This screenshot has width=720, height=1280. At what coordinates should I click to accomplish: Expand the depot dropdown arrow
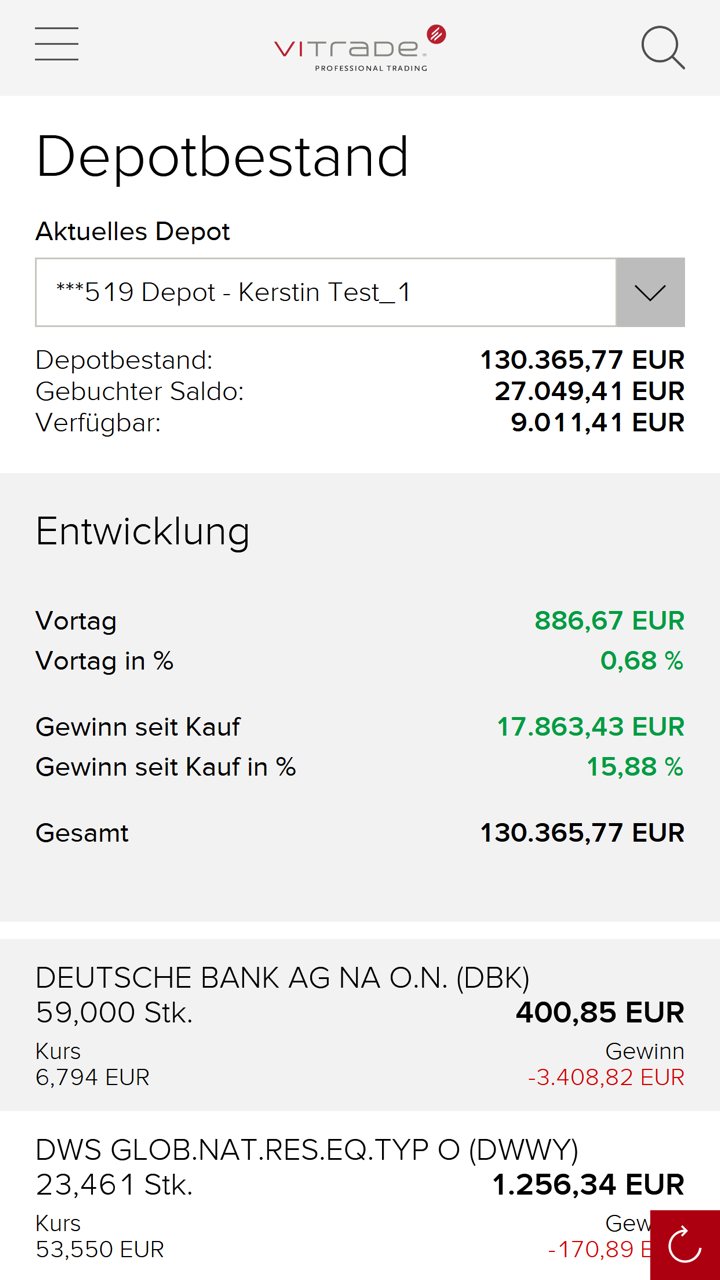(x=650, y=292)
